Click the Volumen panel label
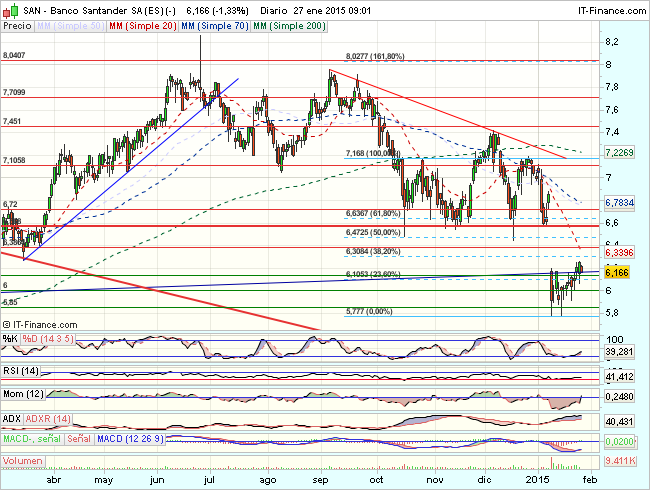This screenshot has height=490, width=650. 25,463
